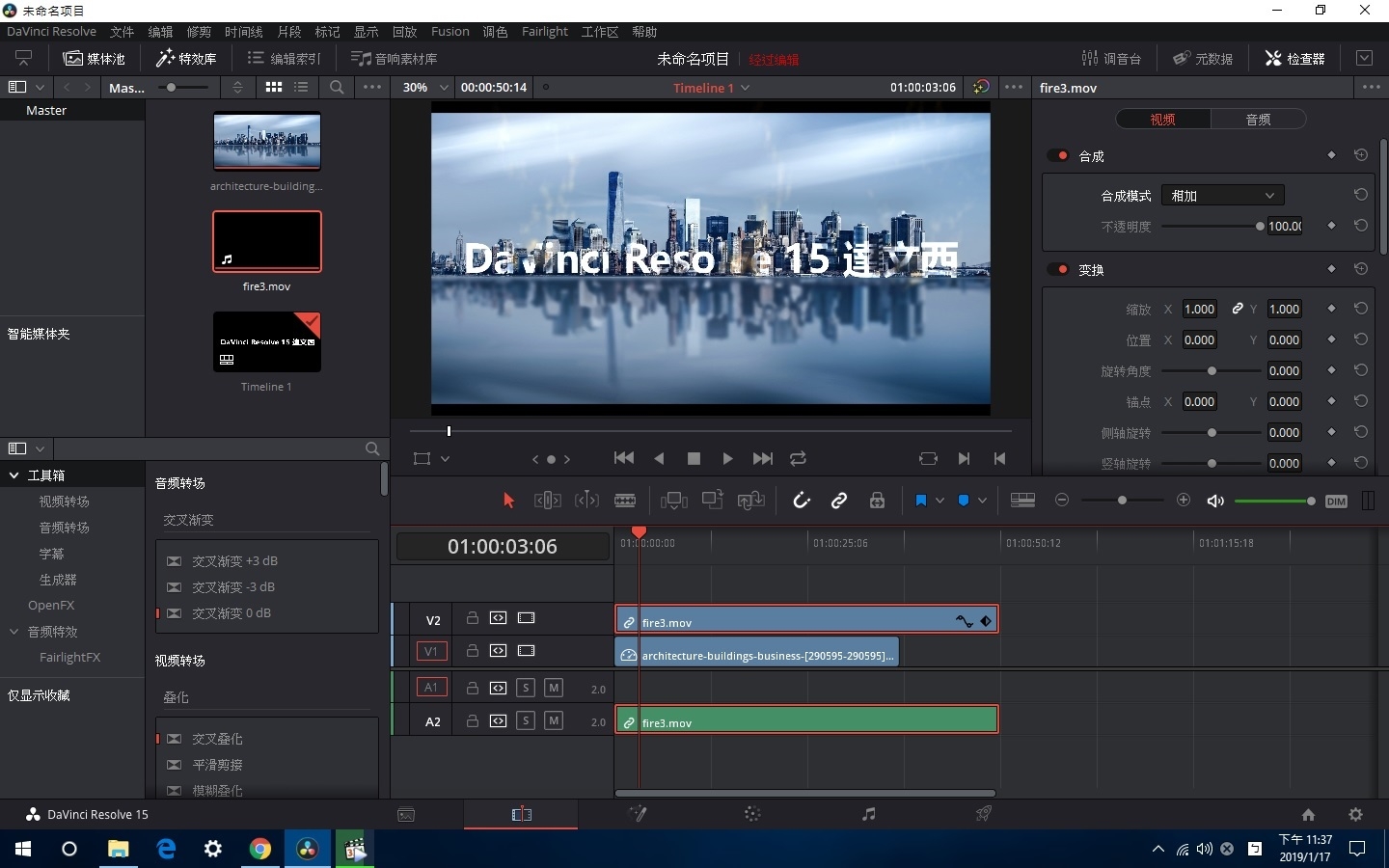Open the media pool sort dropdown

point(237,87)
